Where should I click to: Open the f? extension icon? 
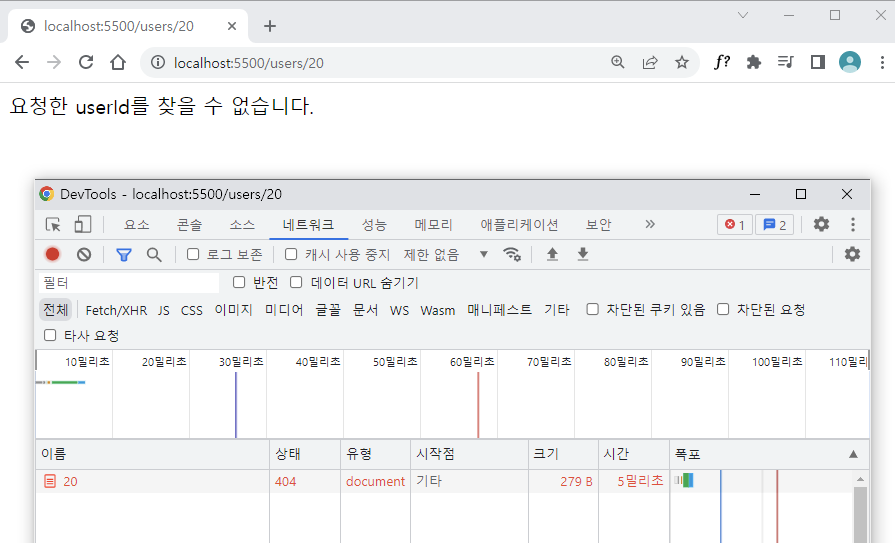(721, 62)
